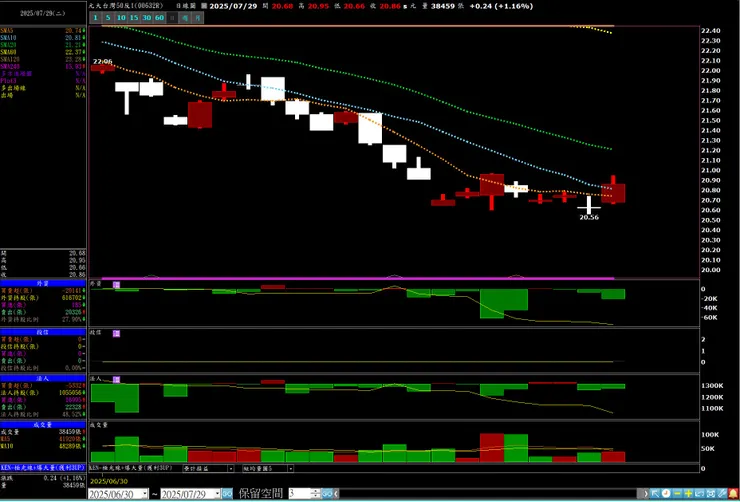
Task: Click the last red candlestick on chart
Action: (613, 193)
